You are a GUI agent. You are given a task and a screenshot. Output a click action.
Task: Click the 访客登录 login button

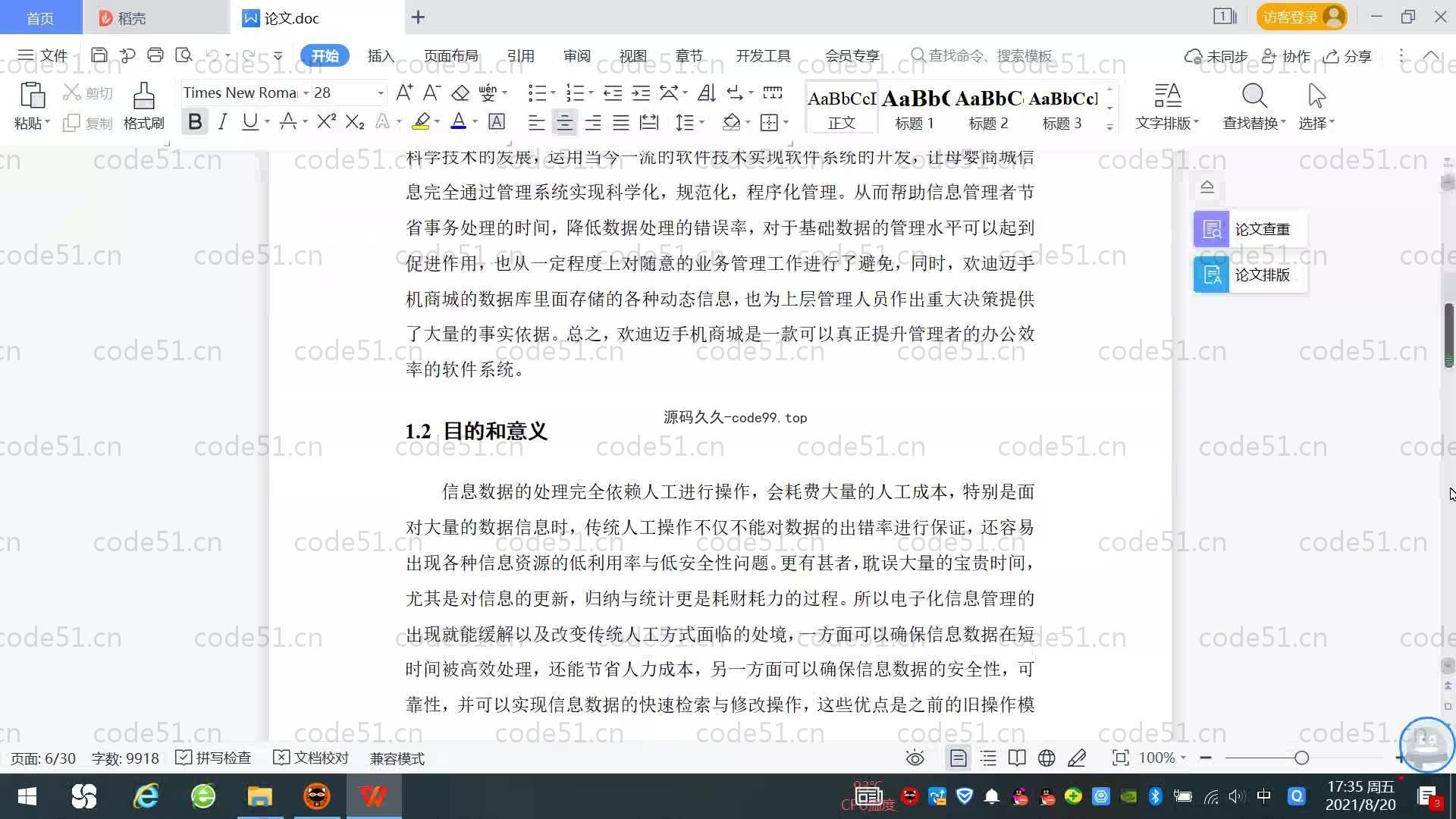[1301, 17]
